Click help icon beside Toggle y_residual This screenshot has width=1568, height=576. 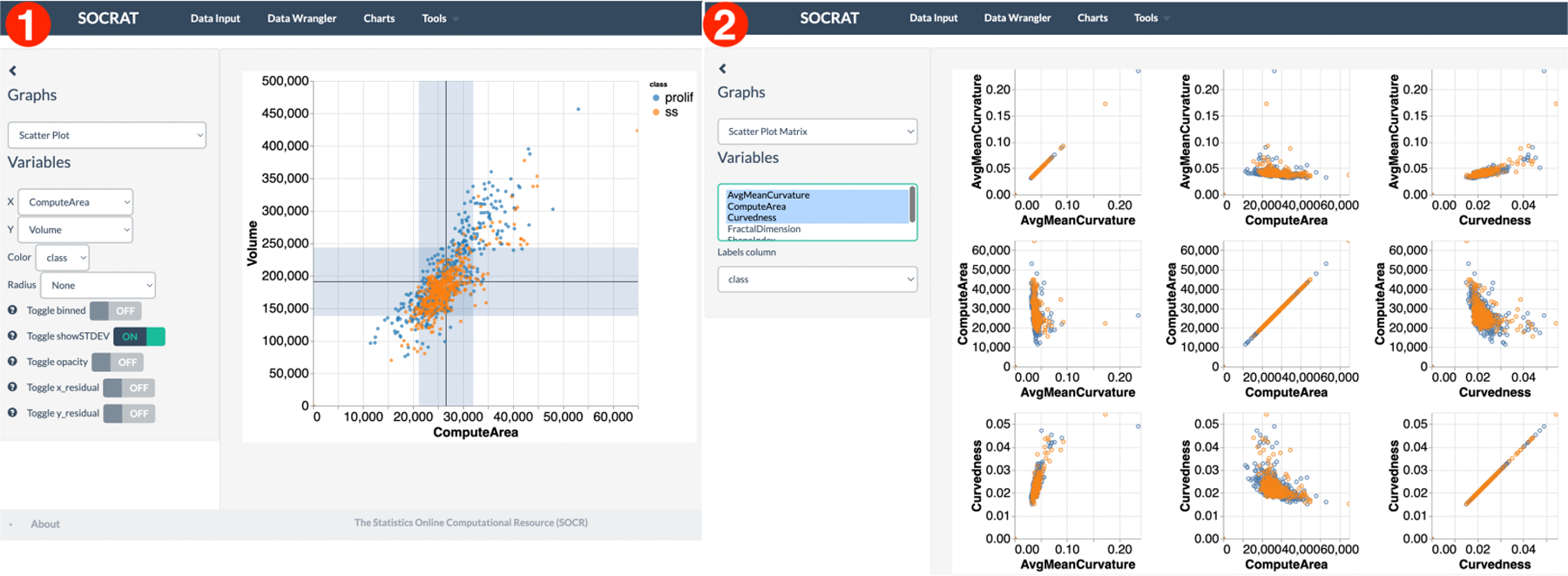(x=12, y=413)
